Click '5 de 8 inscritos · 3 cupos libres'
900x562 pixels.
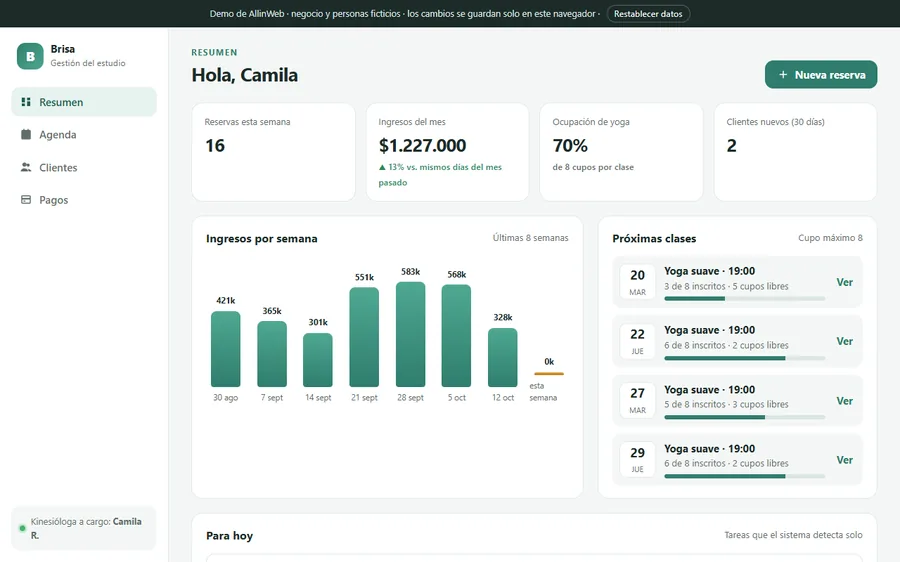tap(726, 404)
